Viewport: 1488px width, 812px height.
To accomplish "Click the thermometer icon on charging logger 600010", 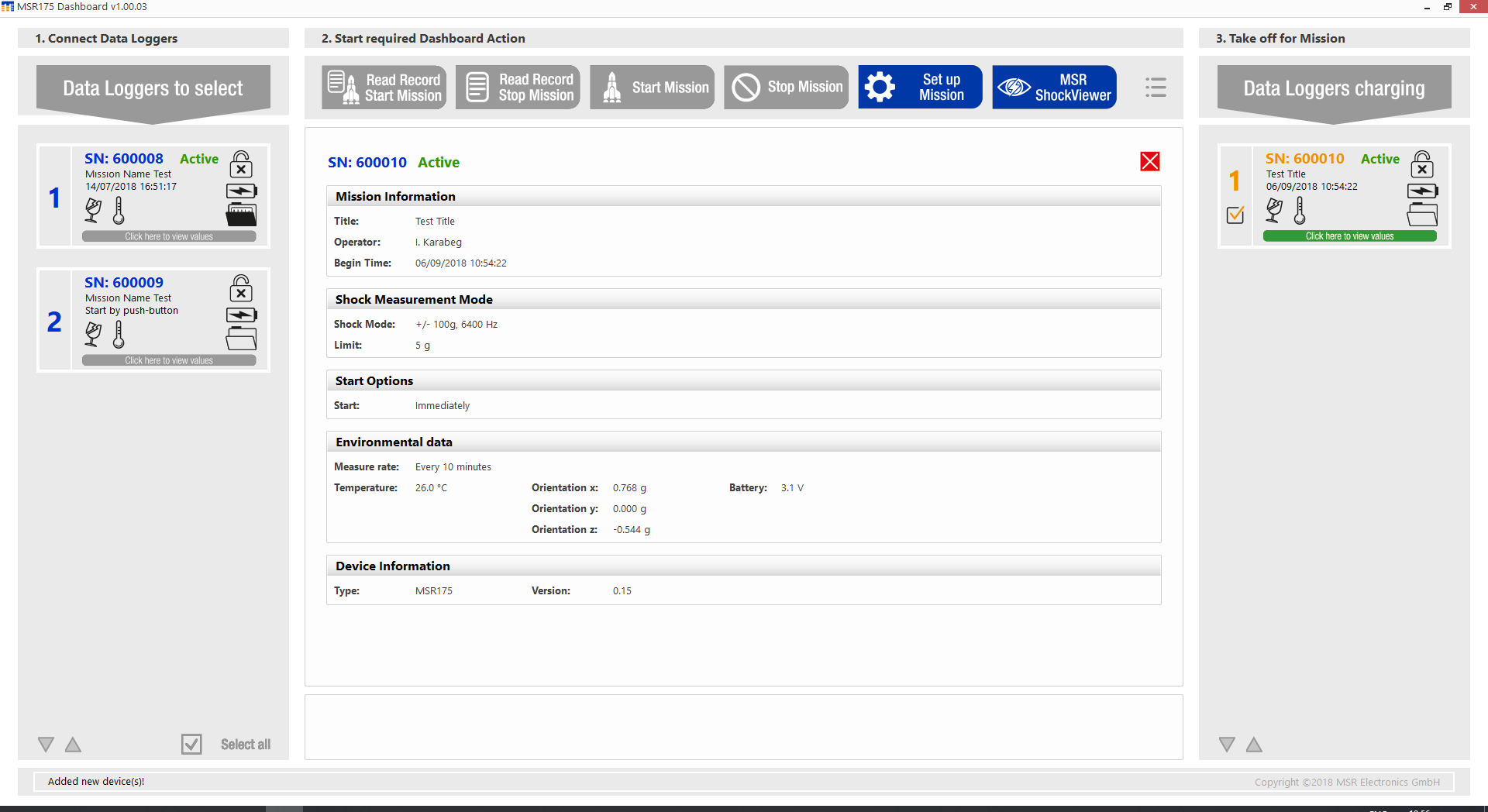I will [1300, 210].
